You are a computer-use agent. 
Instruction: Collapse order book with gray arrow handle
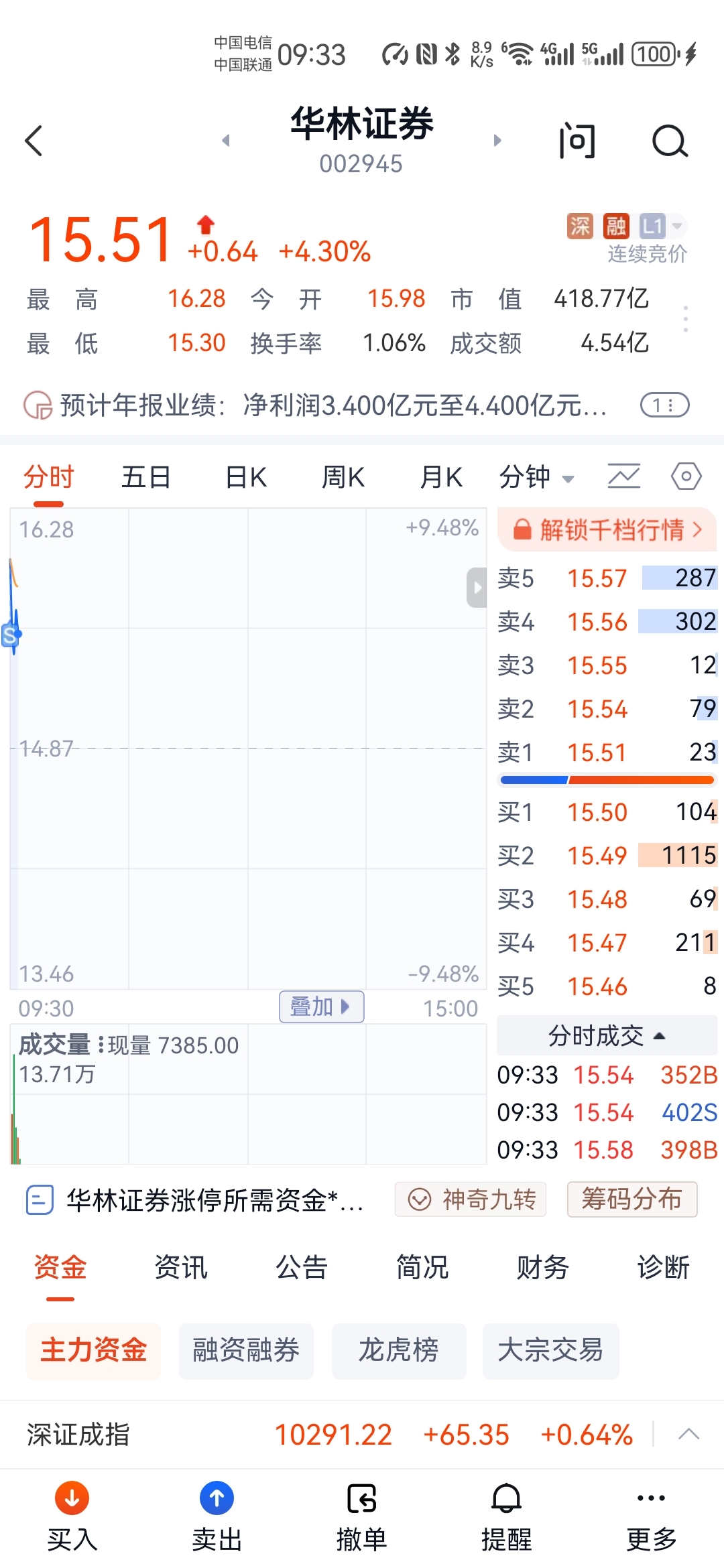477,588
